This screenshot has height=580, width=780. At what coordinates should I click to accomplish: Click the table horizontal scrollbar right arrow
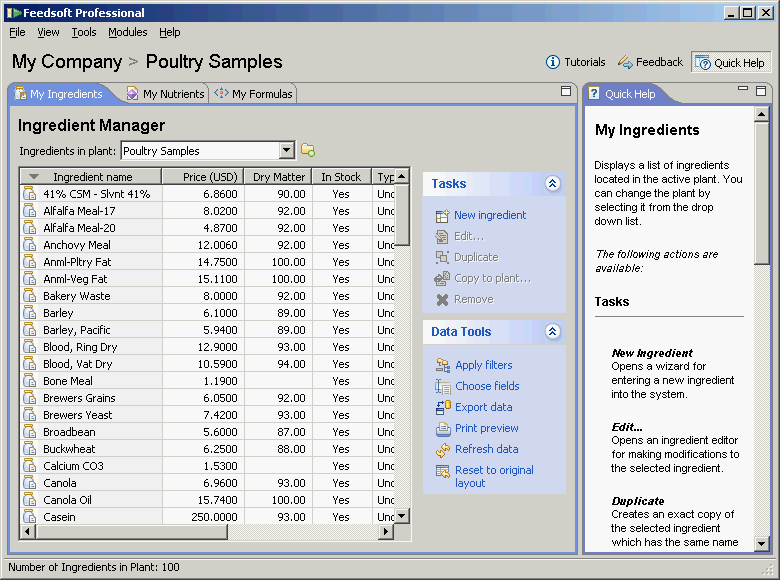click(x=386, y=532)
